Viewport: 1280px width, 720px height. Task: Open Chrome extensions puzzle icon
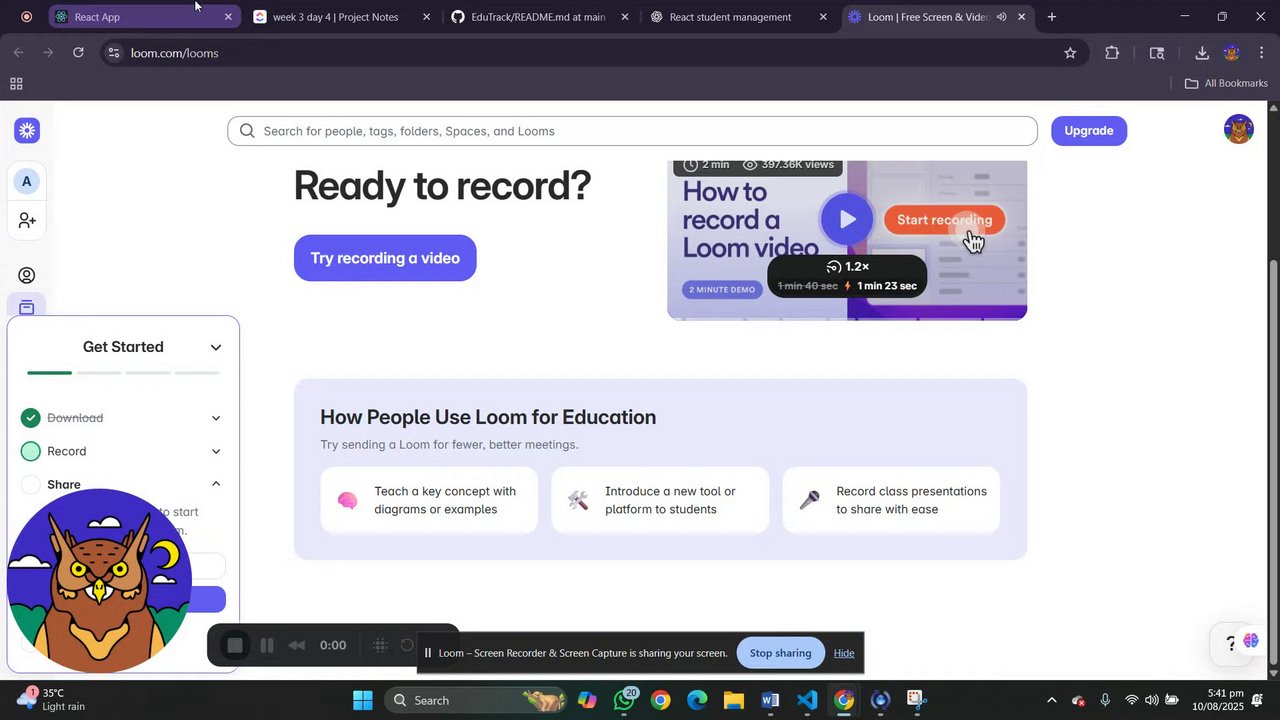coord(1112,53)
